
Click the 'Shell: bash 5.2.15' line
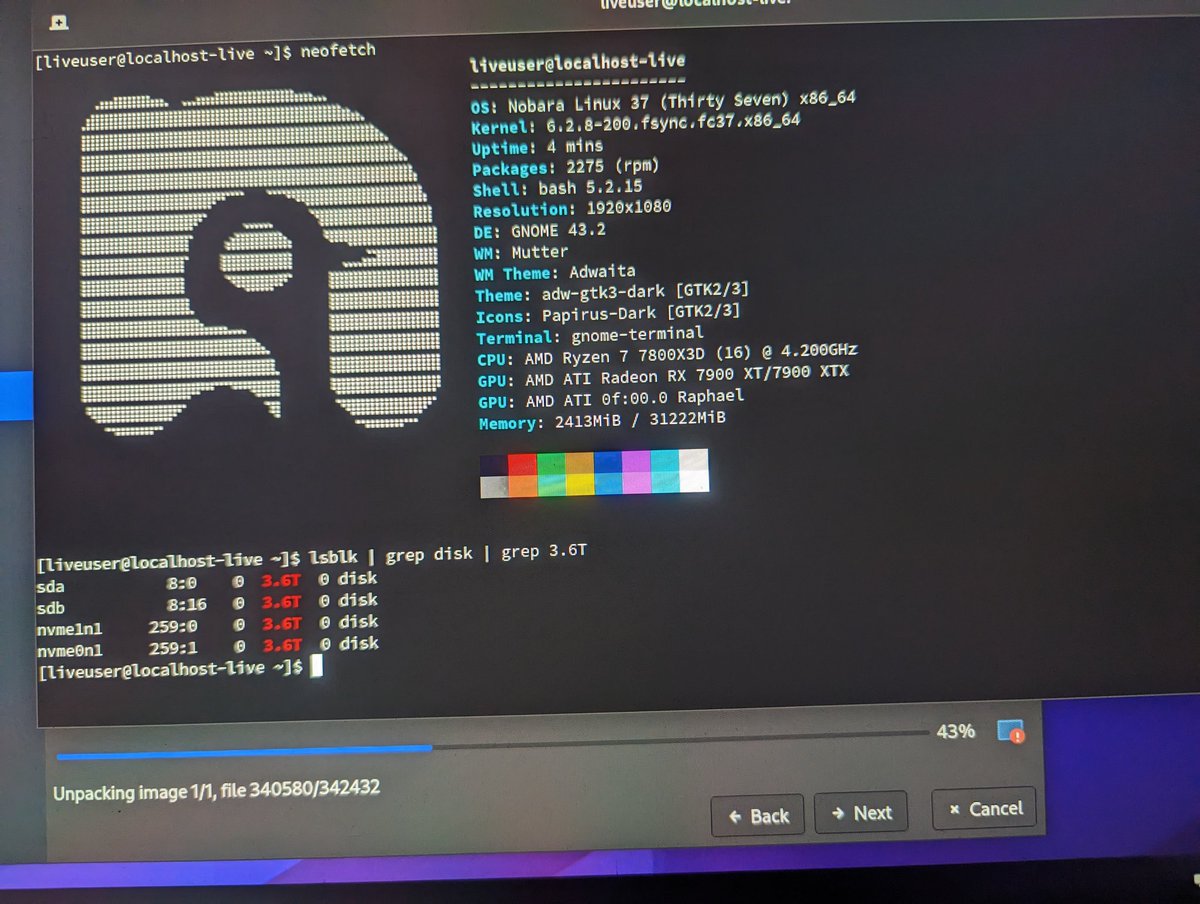tap(557, 188)
